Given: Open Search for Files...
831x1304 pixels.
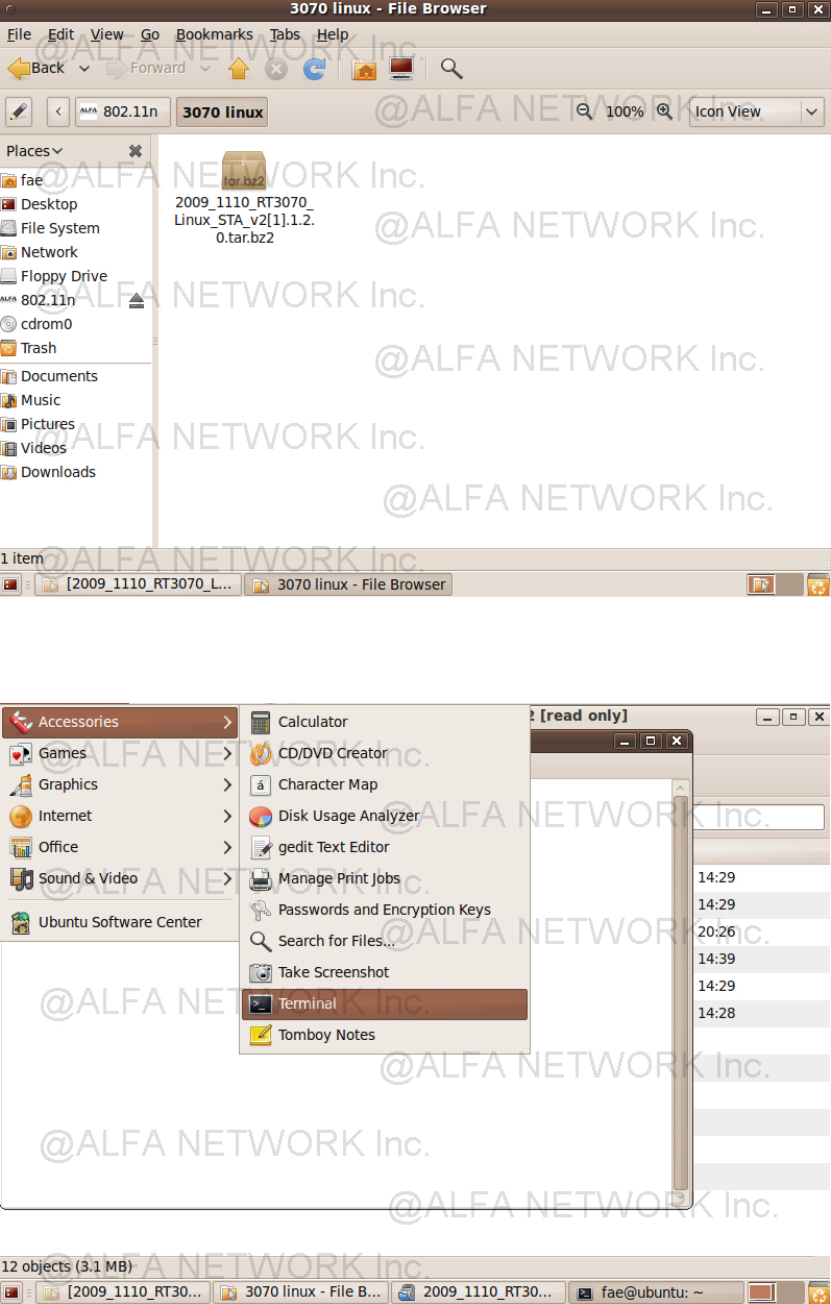Looking at the screenshot, I should point(385,941).
